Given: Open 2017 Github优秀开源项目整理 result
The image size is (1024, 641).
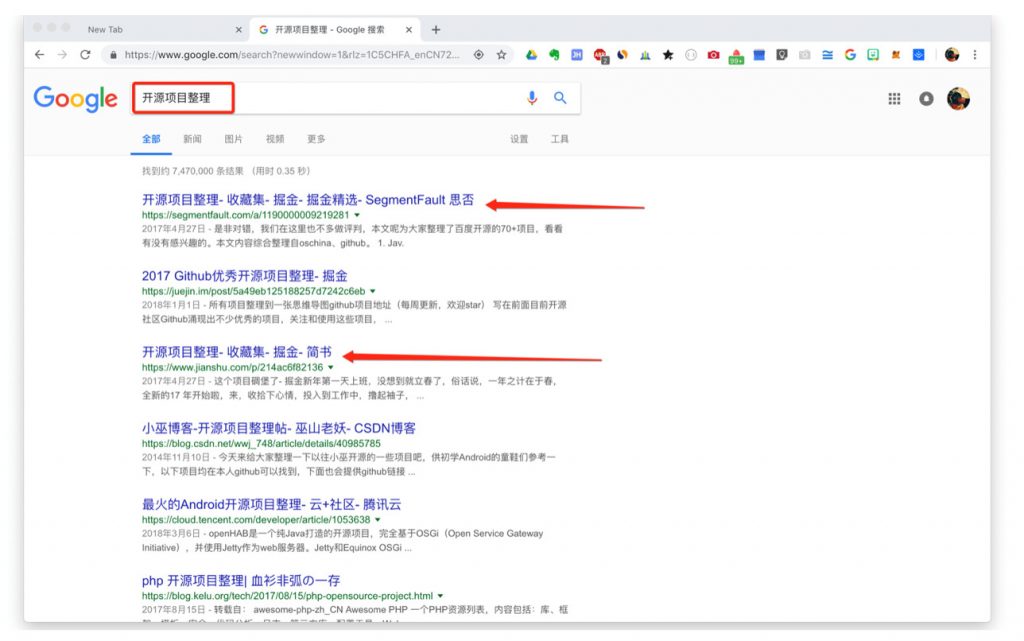Looking at the screenshot, I should pyautogui.click(x=244, y=276).
